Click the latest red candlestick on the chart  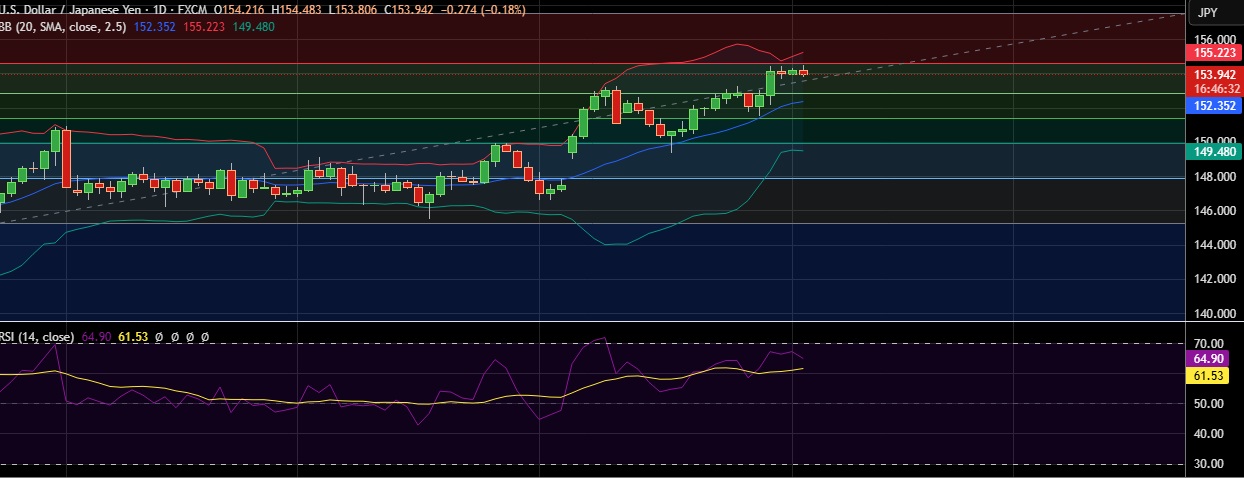click(802, 72)
